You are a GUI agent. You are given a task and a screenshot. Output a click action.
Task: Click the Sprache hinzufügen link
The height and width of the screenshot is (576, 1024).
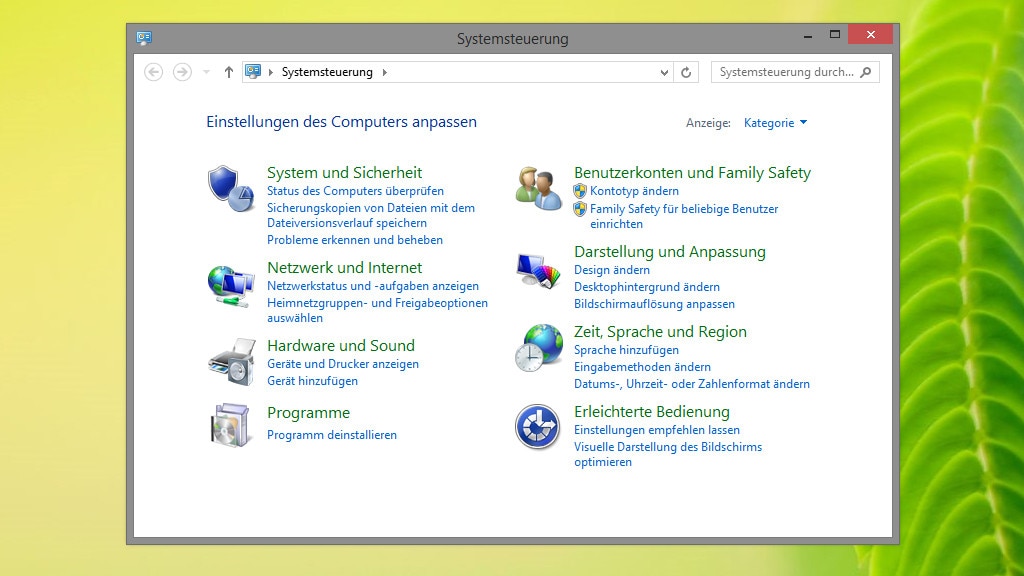pyautogui.click(x=626, y=350)
